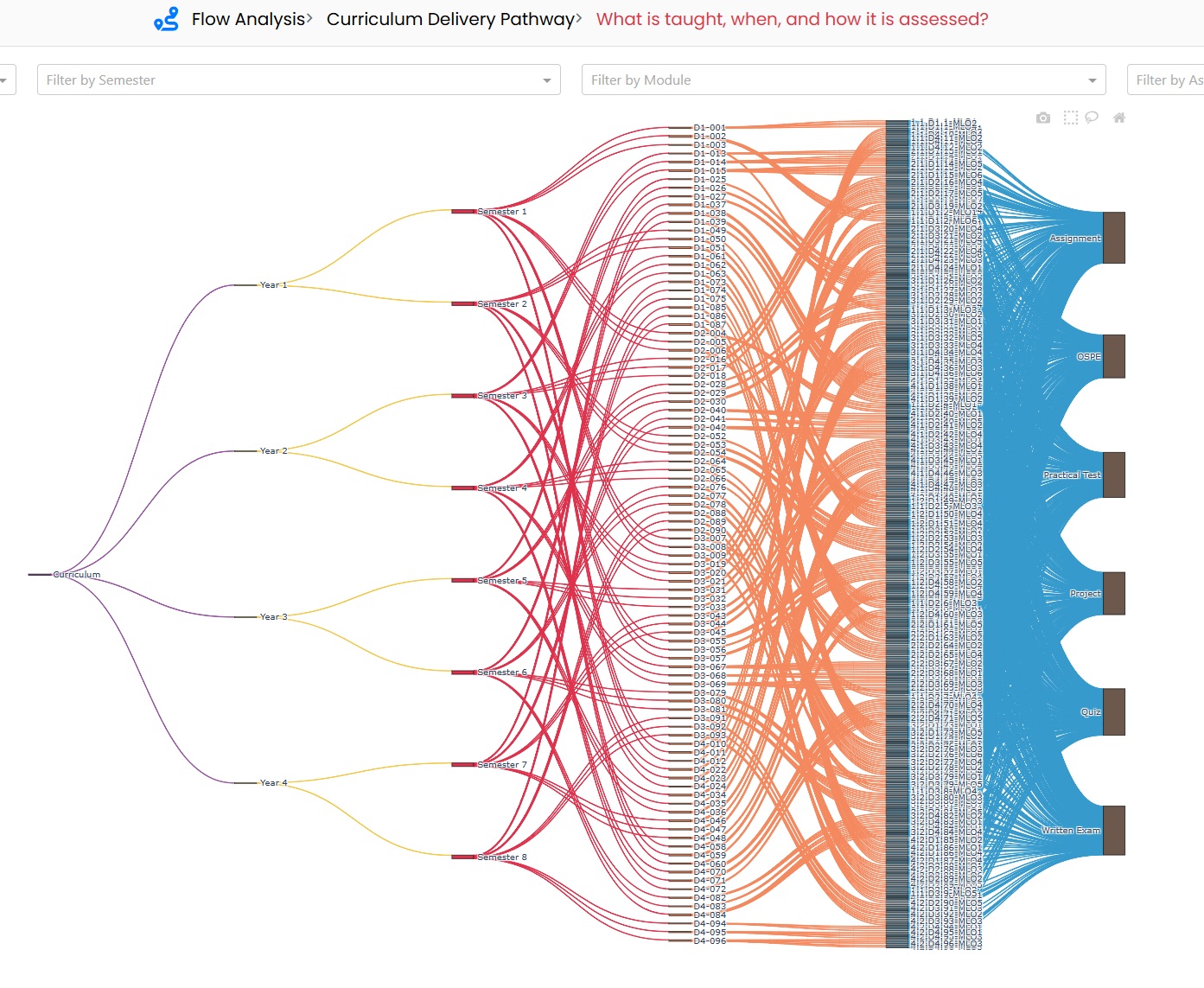
Task: Open the Curriculum Delivery Pathway breadcrumb
Action: click(450, 19)
